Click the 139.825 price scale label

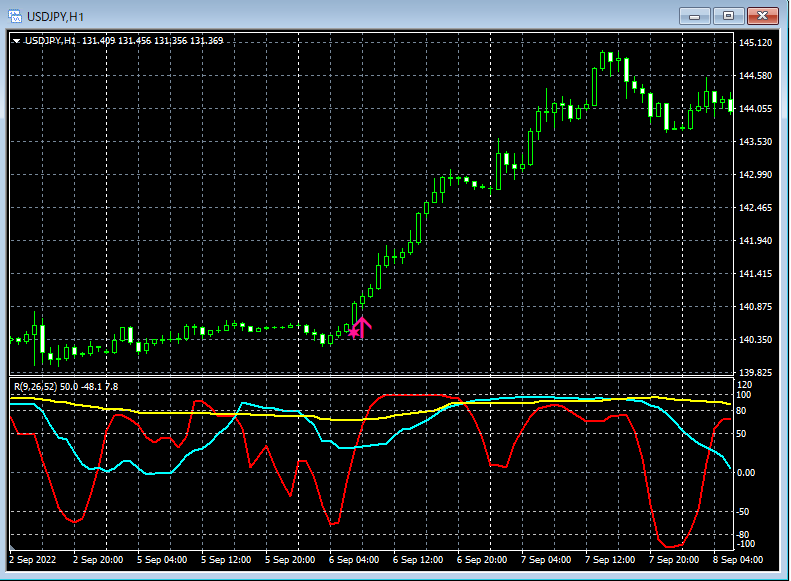pos(755,372)
